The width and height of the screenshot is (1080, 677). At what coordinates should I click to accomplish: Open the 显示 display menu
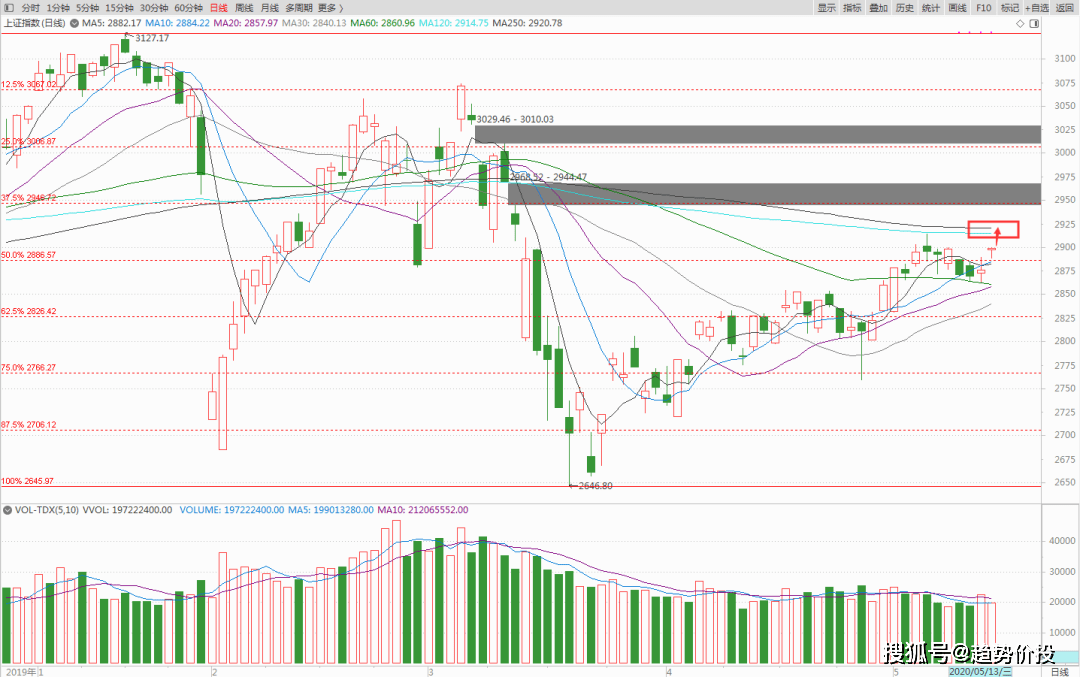click(x=826, y=7)
